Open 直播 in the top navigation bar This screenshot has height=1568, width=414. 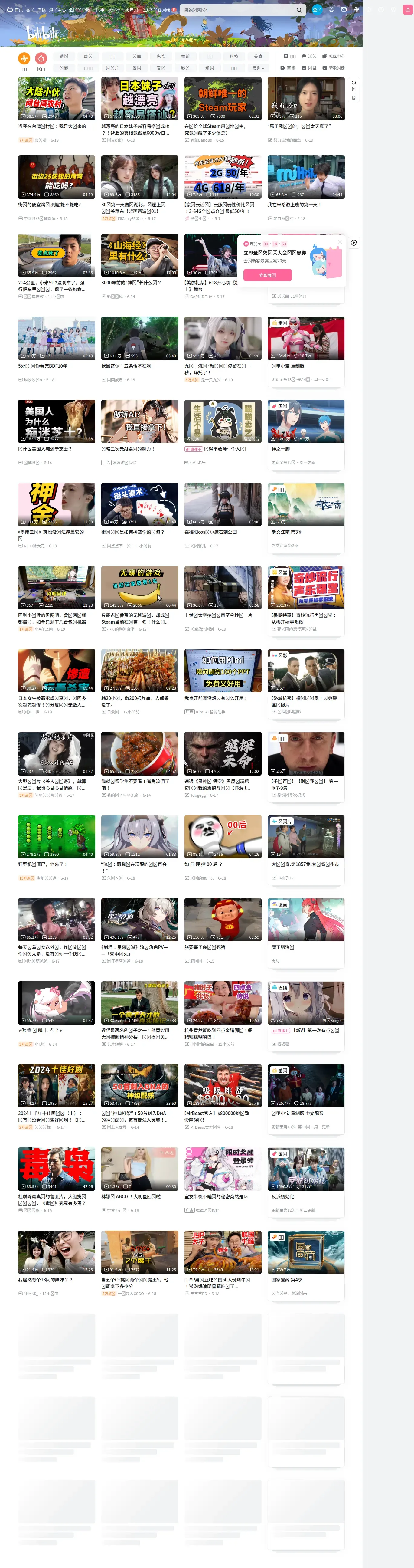(x=41, y=10)
